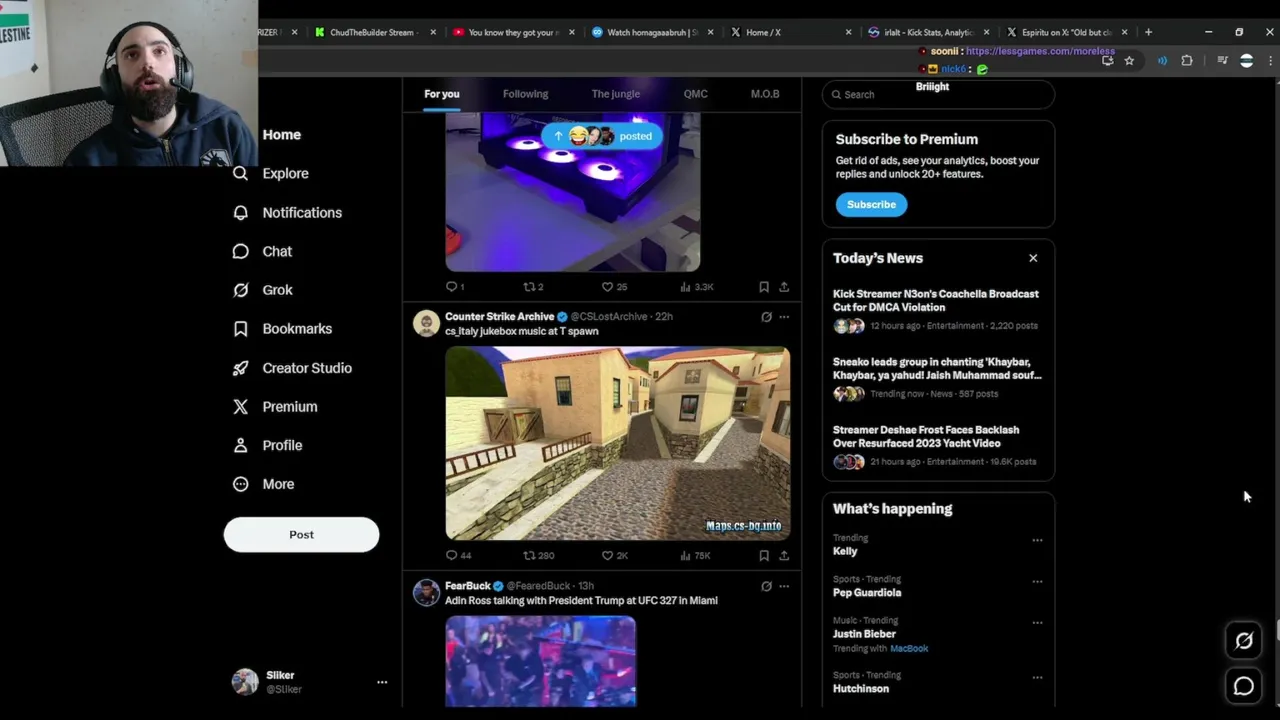Select the For you timeline tab
Image resolution: width=1280 pixels, height=720 pixels.
441,94
